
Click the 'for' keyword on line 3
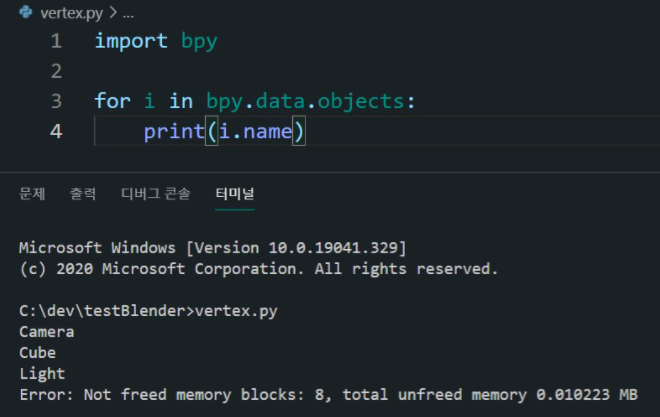click(x=112, y=101)
